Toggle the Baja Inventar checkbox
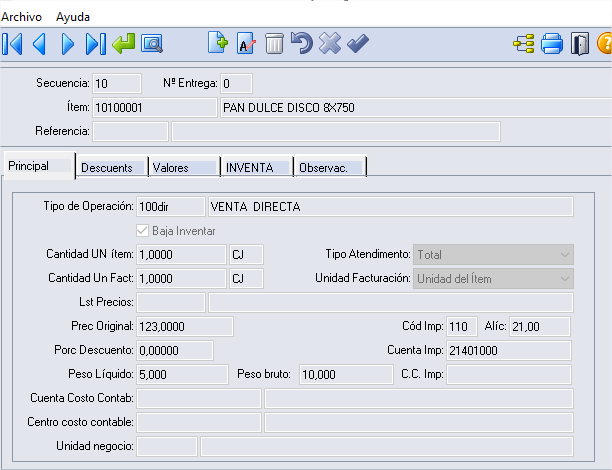612x470 pixels. pyautogui.click(x=142, y=231)
